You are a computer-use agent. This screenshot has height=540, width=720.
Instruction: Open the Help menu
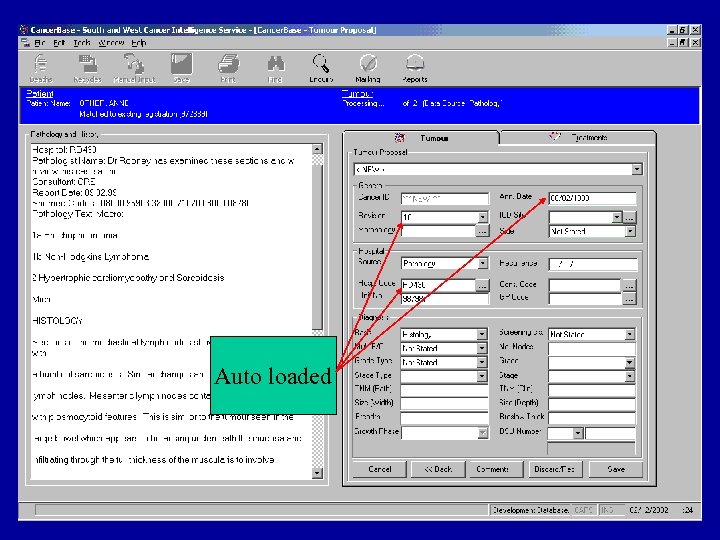tap(139, 43)
